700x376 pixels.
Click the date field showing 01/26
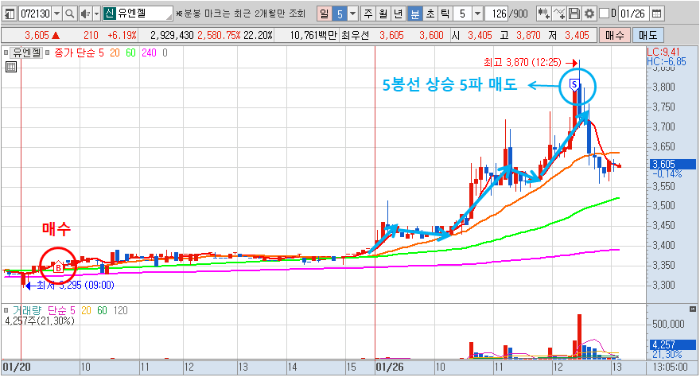pos(633,14)
